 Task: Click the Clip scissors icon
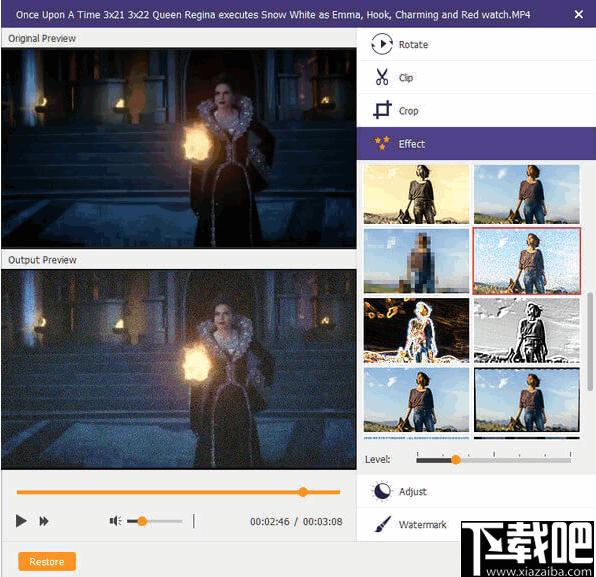[x=382, y=77]
